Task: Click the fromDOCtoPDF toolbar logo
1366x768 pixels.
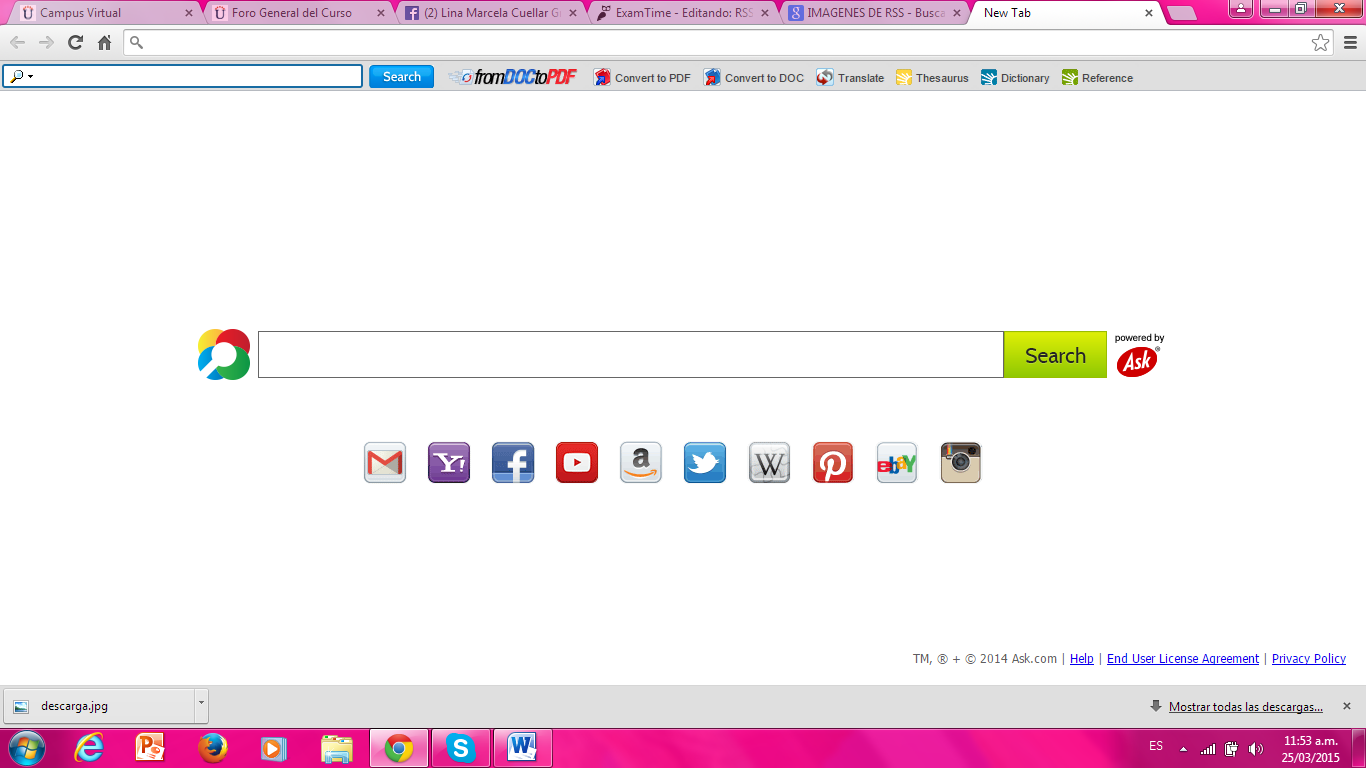Action: [x=513, y=77]
